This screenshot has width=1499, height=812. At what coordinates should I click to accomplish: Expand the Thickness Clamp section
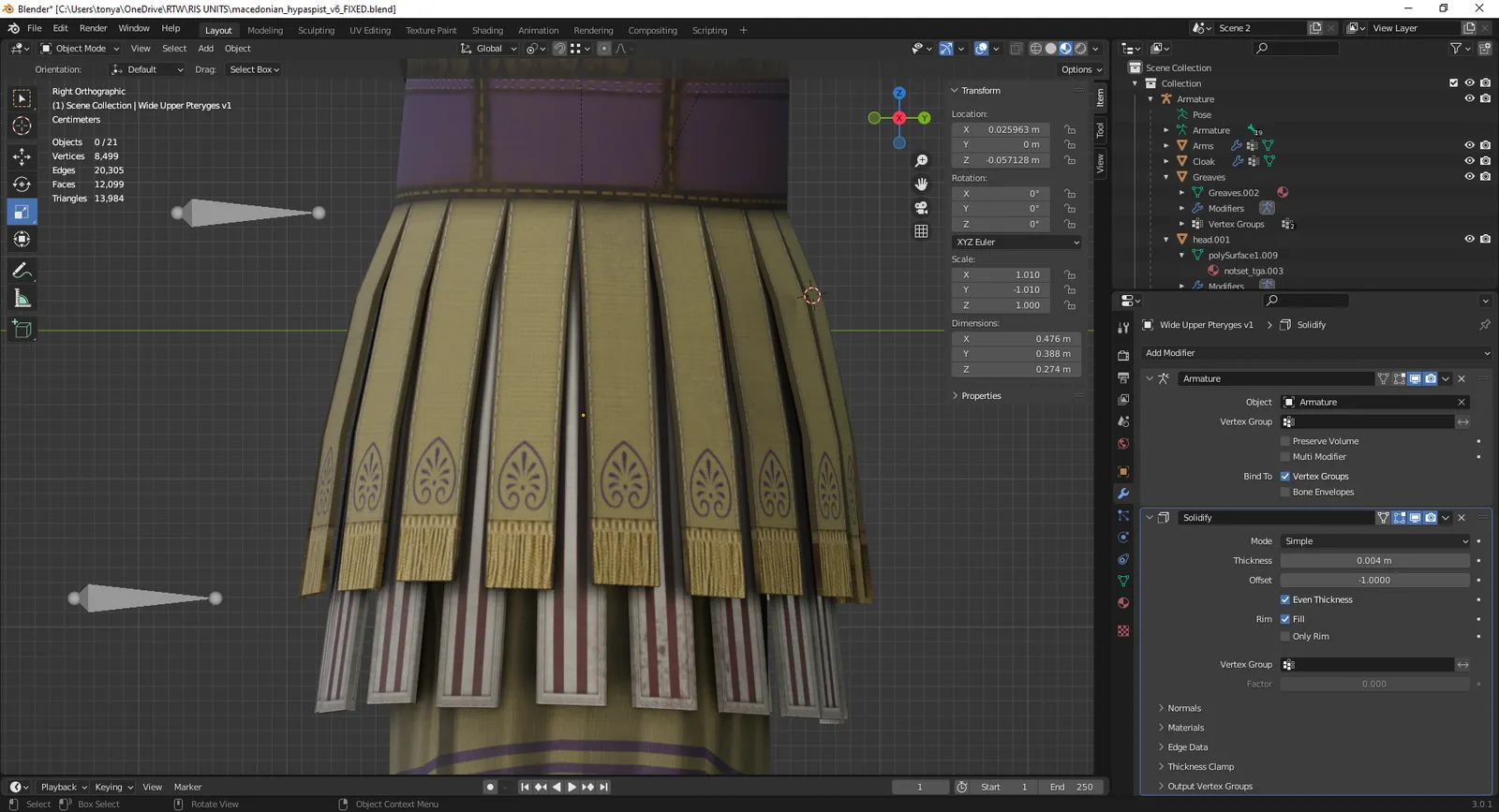(1200, 767)
